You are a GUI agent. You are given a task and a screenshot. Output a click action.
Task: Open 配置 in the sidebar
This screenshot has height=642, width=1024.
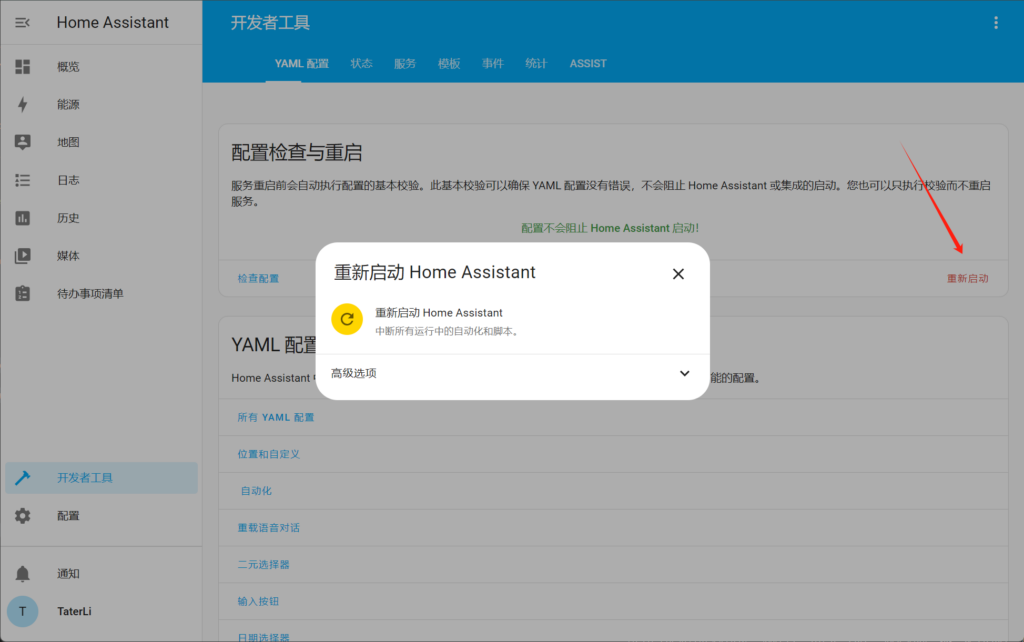pos(69,516)
